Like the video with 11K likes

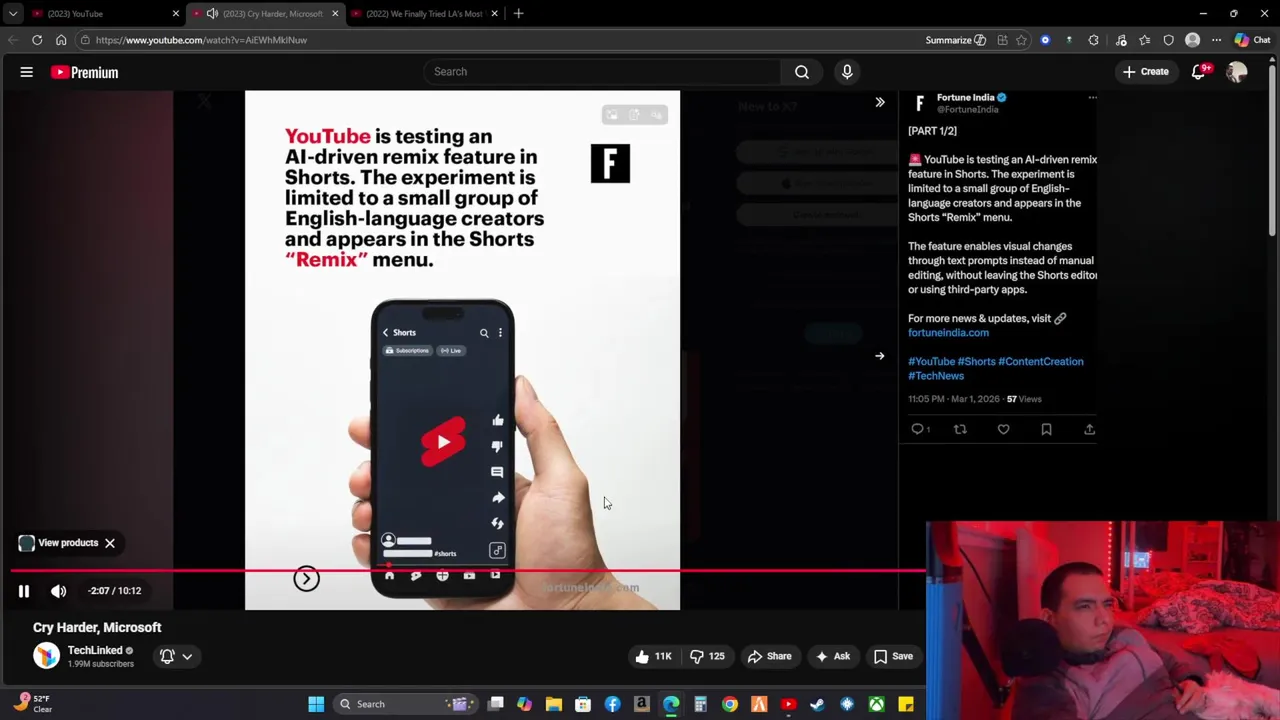(x=653, y=656)
